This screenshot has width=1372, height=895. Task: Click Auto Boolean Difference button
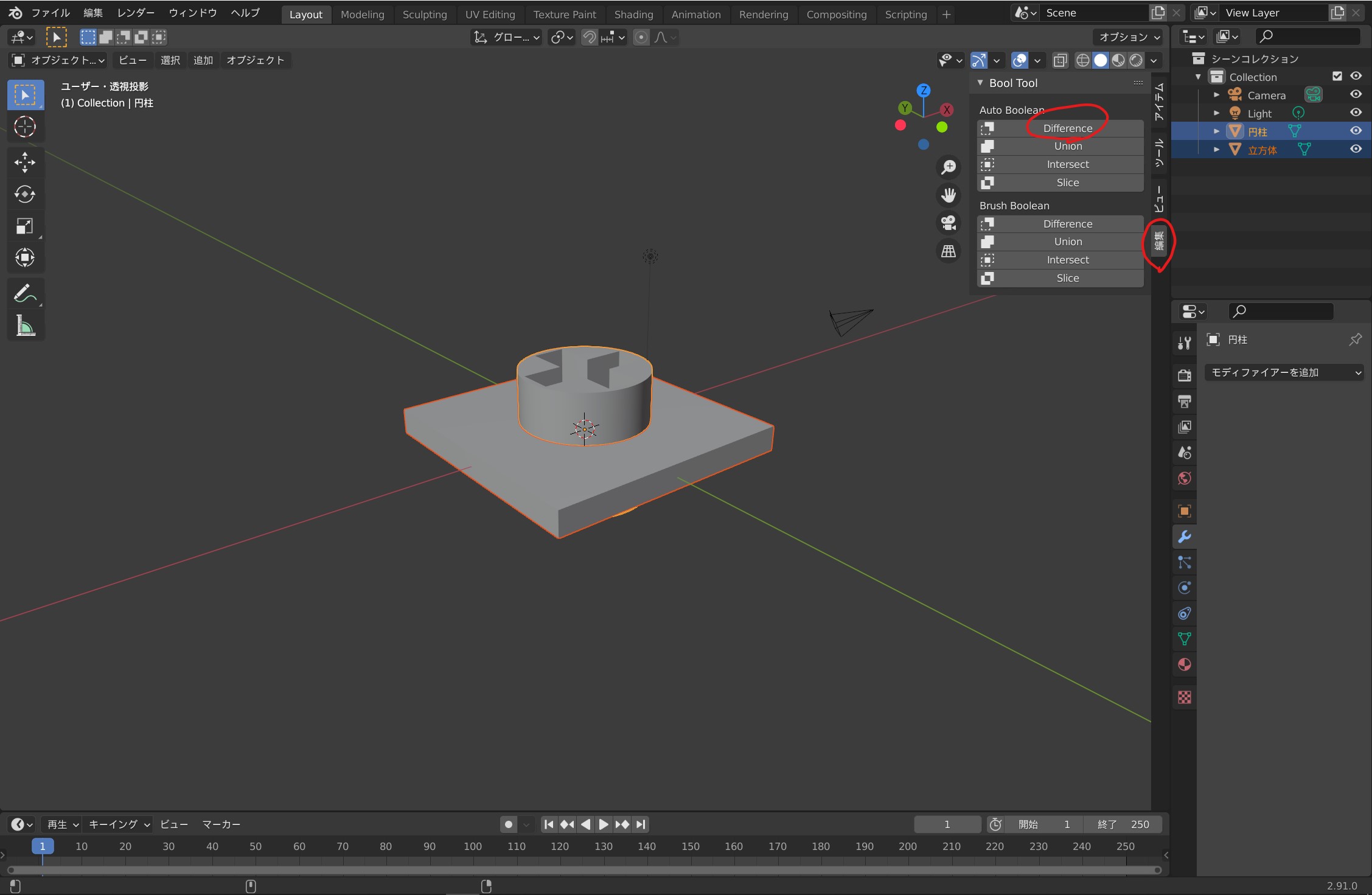click(1067, 128)
